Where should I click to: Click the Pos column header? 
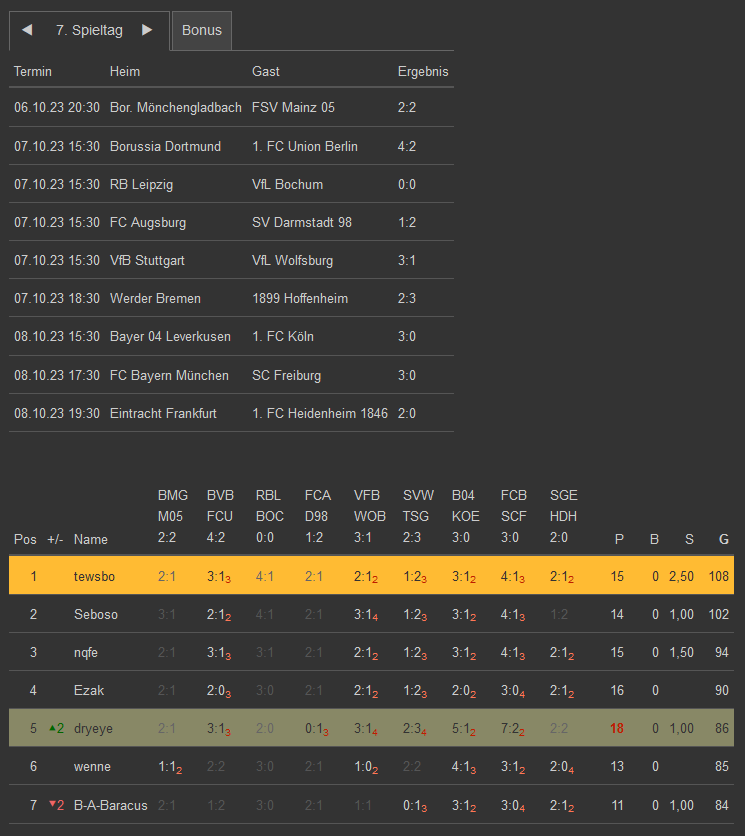pyautogui.click(x=25, y=539)
